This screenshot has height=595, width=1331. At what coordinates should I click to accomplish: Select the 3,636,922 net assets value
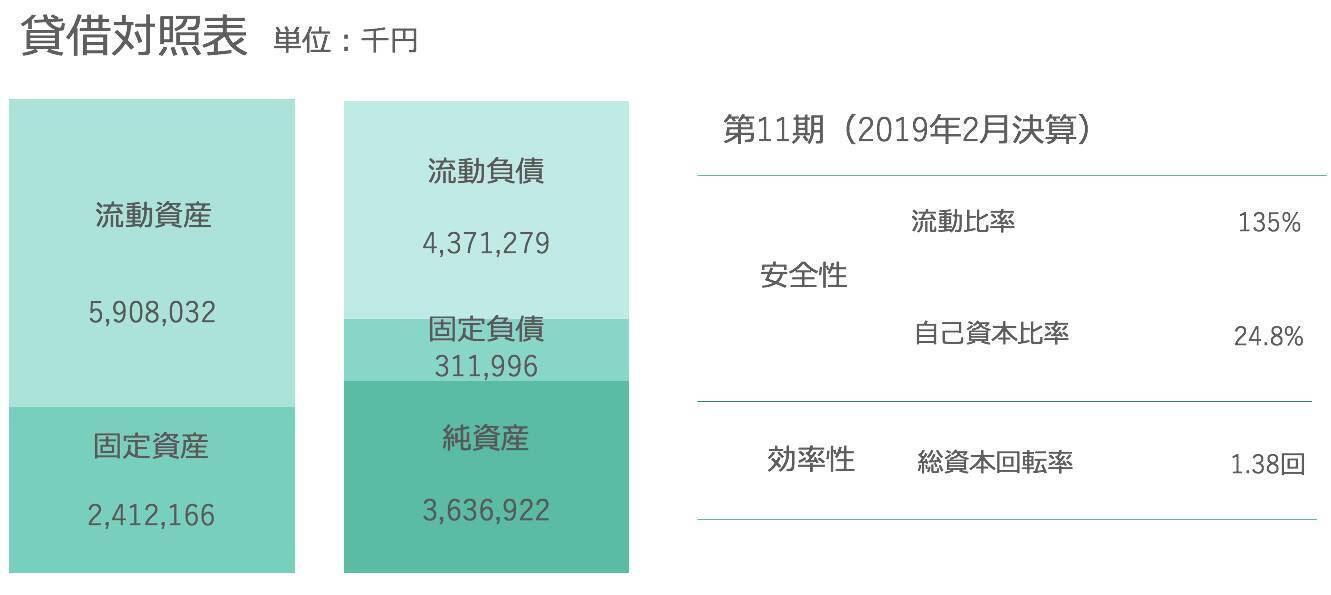[x=486, y=511]
